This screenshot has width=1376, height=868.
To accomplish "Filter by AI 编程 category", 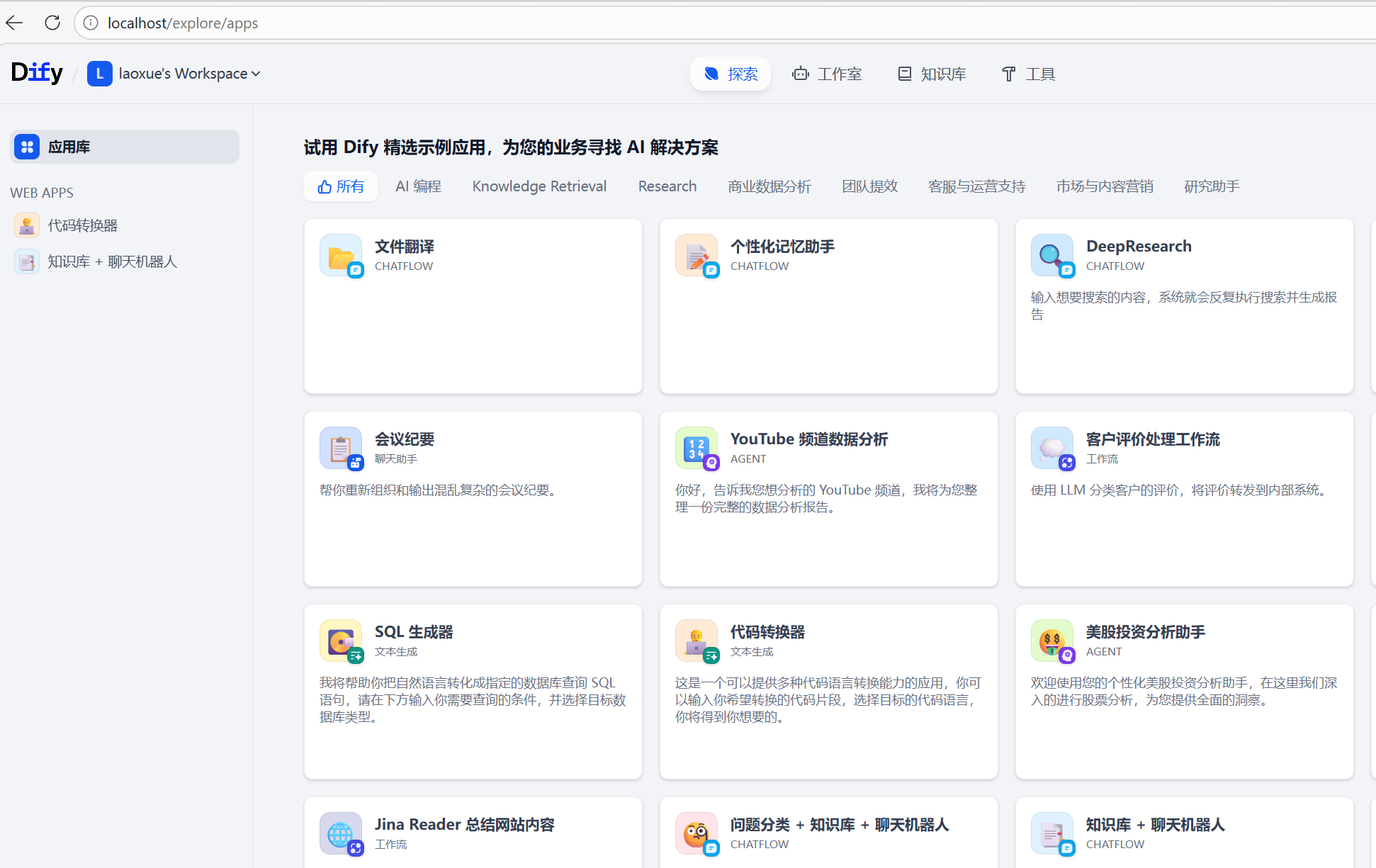I will pyautogui.click(x=418, y=186).
